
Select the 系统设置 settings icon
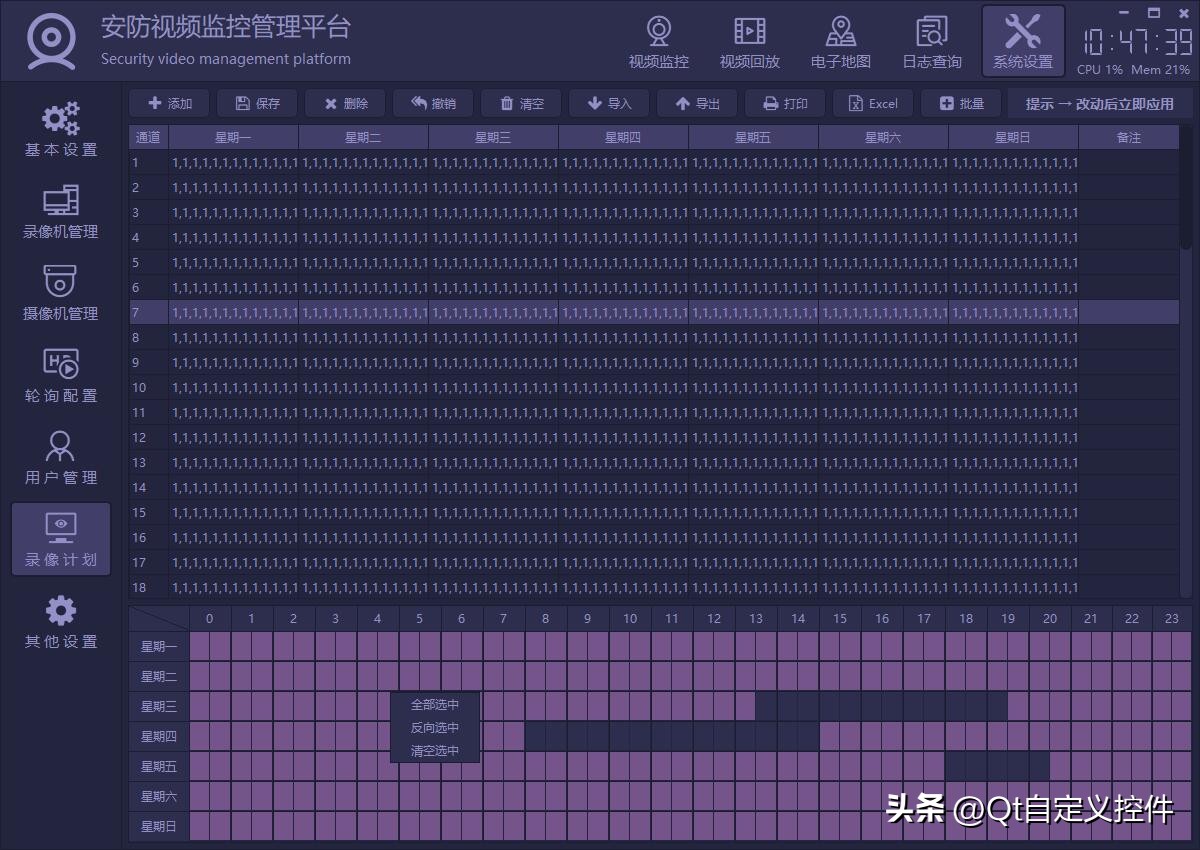[1021, 40]
